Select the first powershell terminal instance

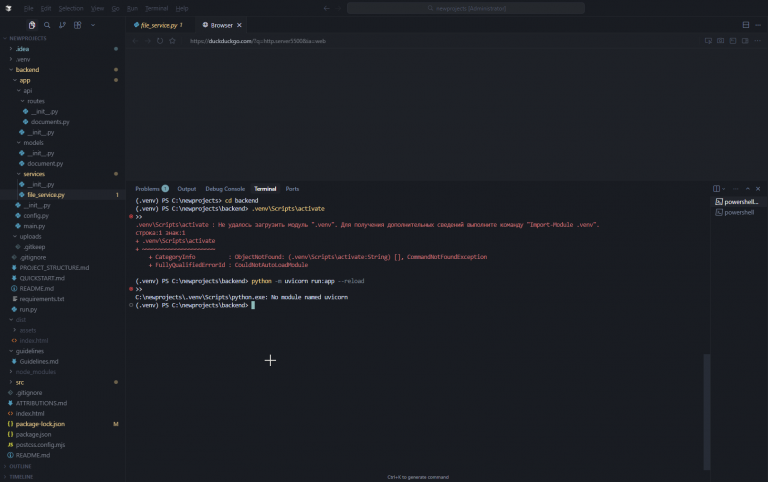coord(737,202)
